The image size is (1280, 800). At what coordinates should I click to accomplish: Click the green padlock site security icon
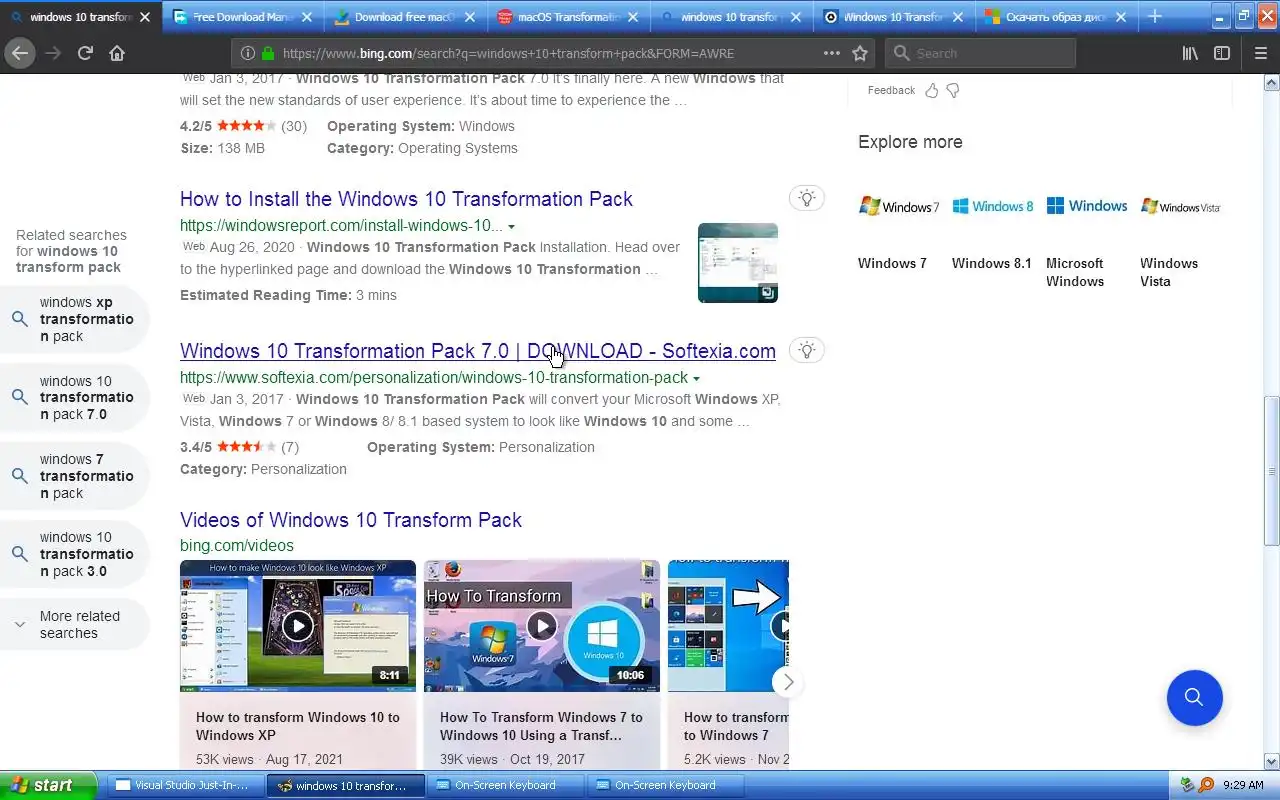[x=268, y=53]
